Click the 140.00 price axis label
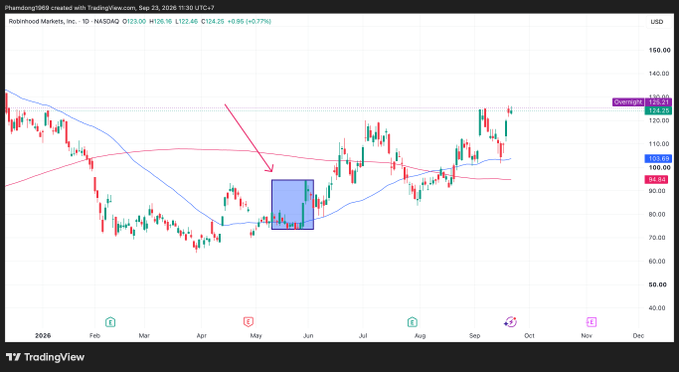 click(x=660, y=74)
